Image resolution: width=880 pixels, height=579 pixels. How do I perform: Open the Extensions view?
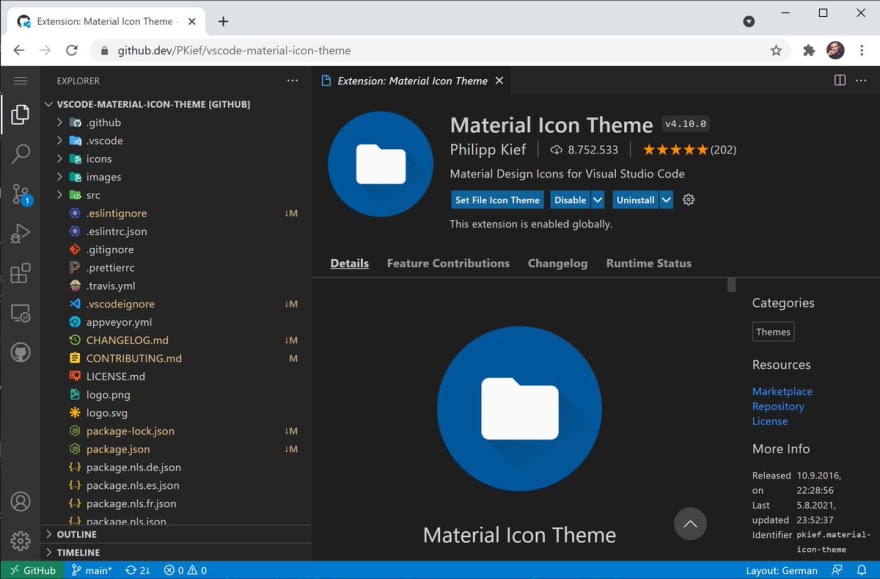pos(20,273)
